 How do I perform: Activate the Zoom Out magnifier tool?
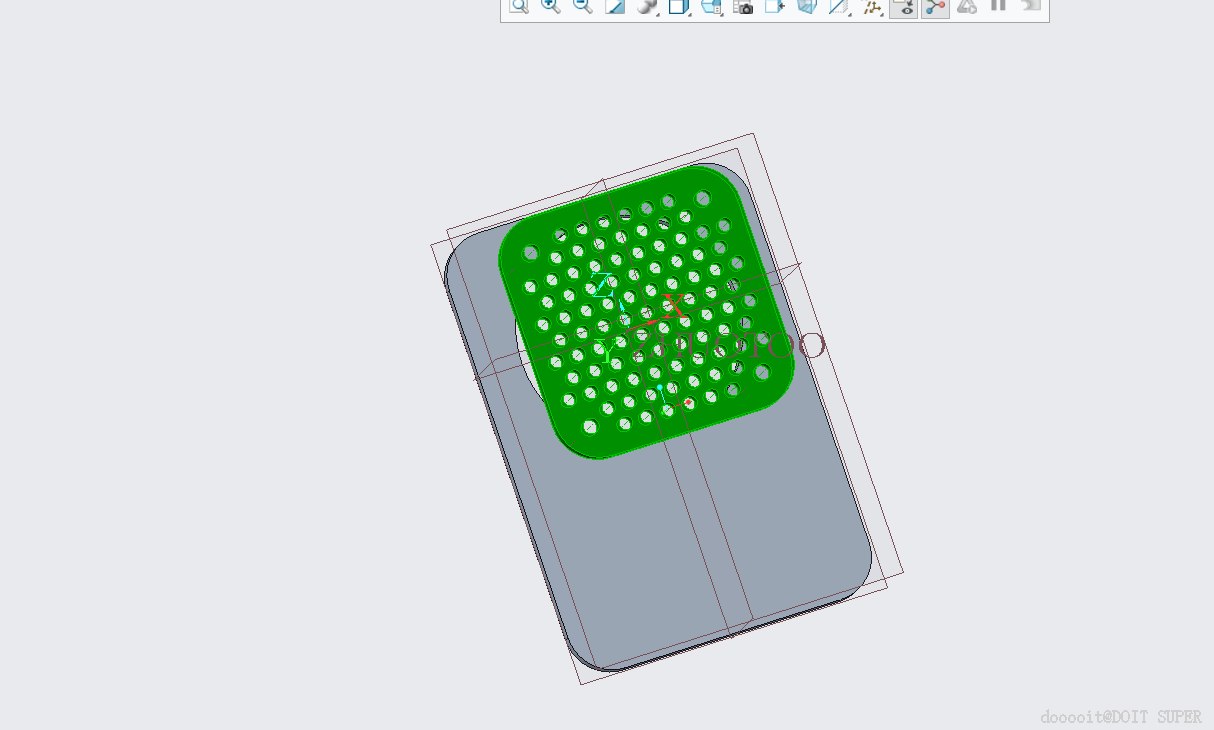tap(582, 6)
